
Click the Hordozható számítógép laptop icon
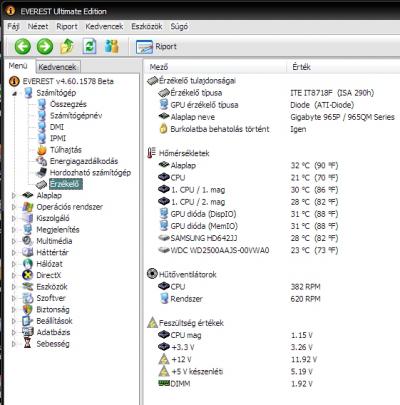tap(42, 173)
